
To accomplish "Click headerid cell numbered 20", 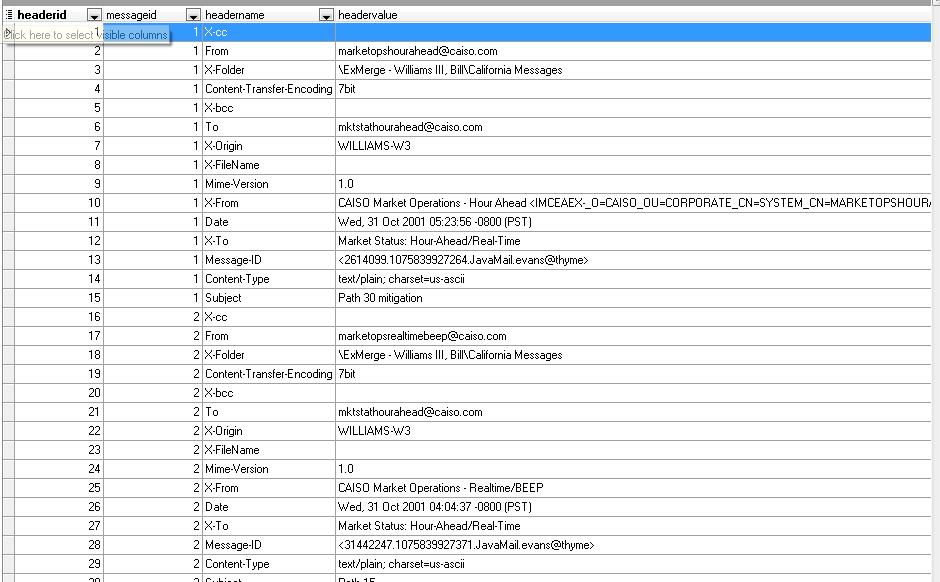I will [58, 393].
